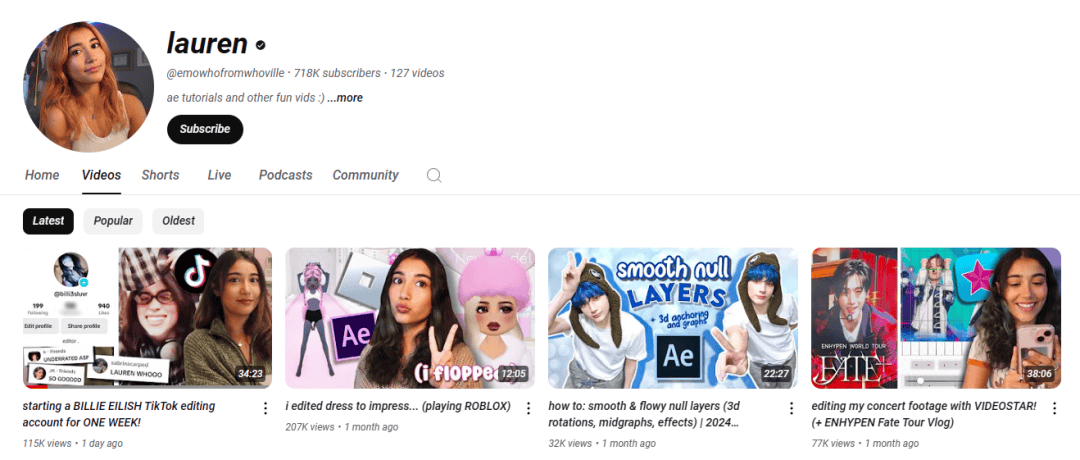
Task: Open options menu for dress to impress video
Action: 528,408
